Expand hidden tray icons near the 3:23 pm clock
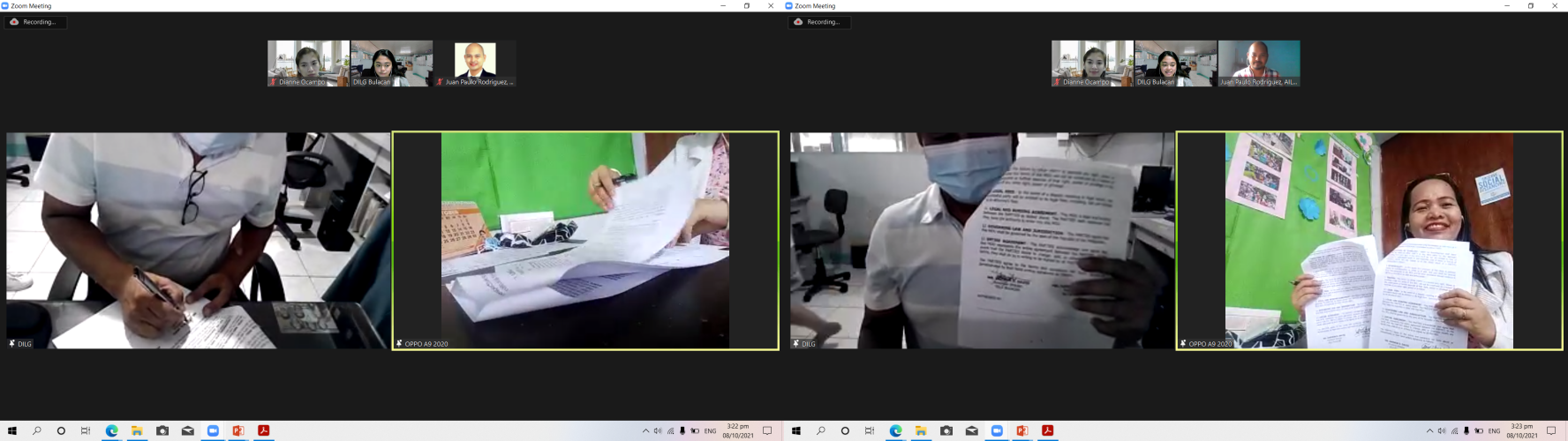The image size is (1568, 441). [1429, 431]
